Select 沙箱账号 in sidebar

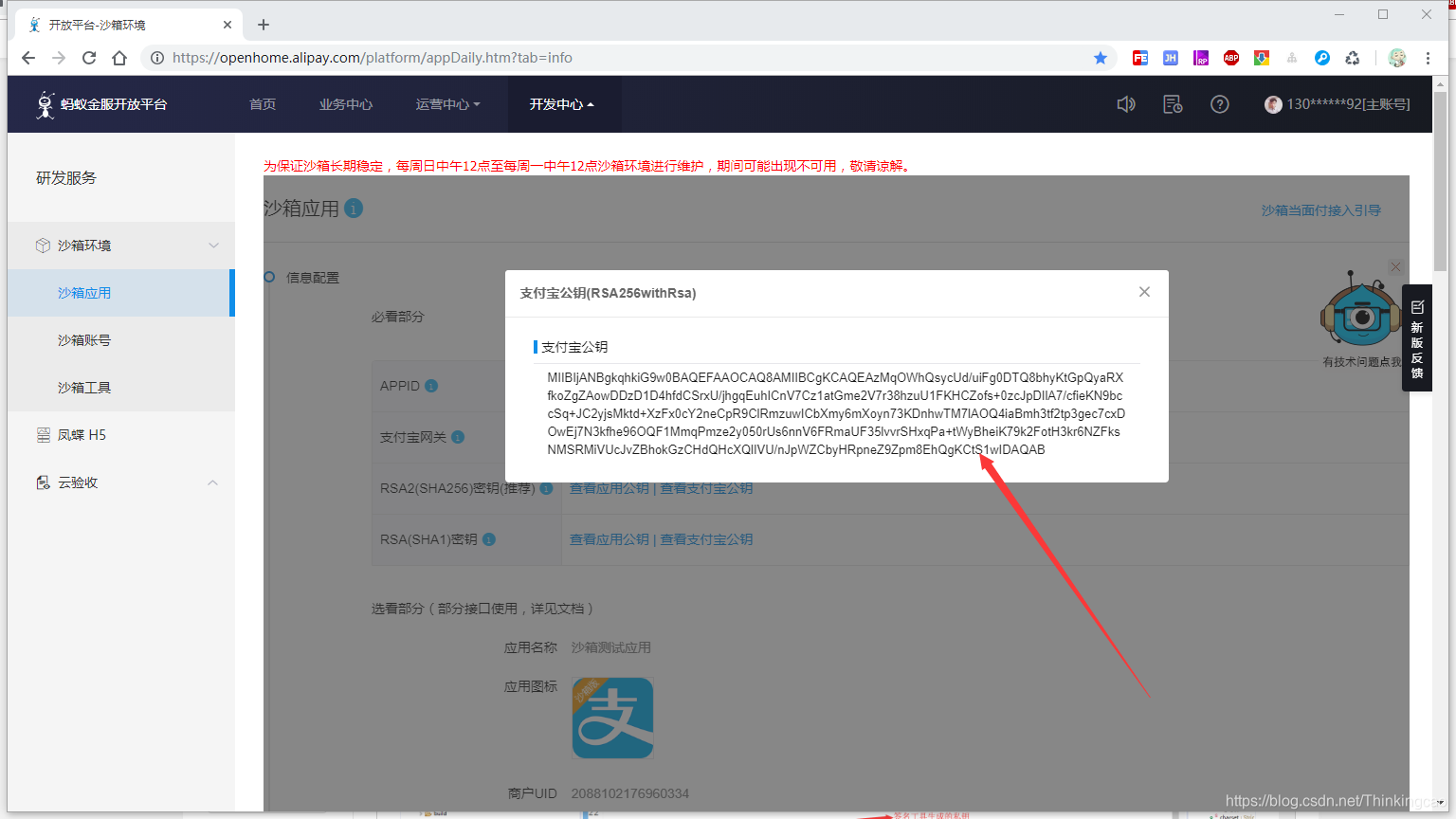(120, 340)
